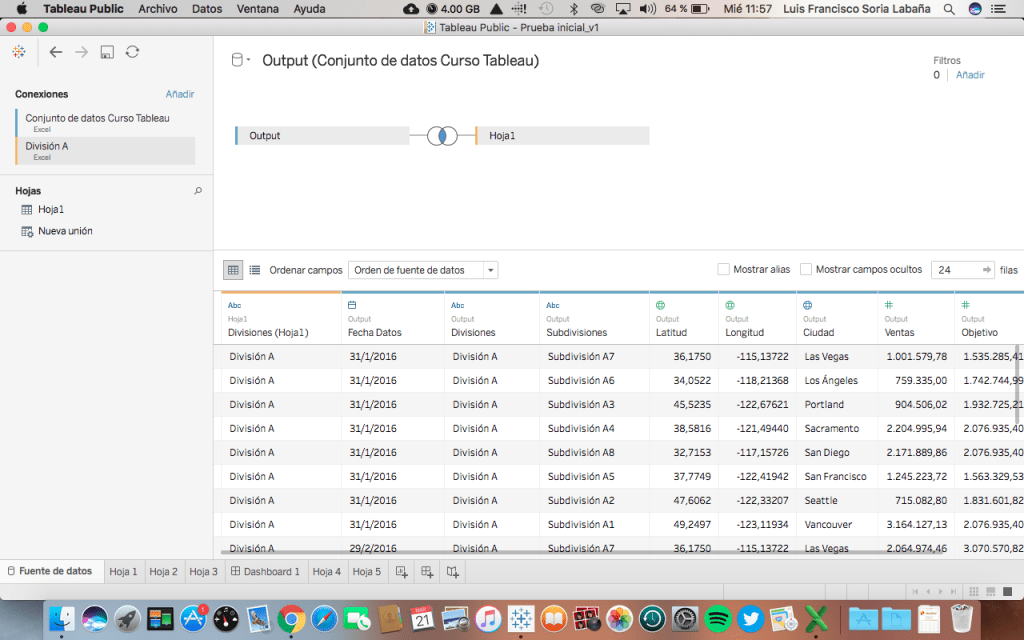Viewport: 1024px width, 640px height.
Task: Switch to metadata list view
Action: tap(255, 270)
